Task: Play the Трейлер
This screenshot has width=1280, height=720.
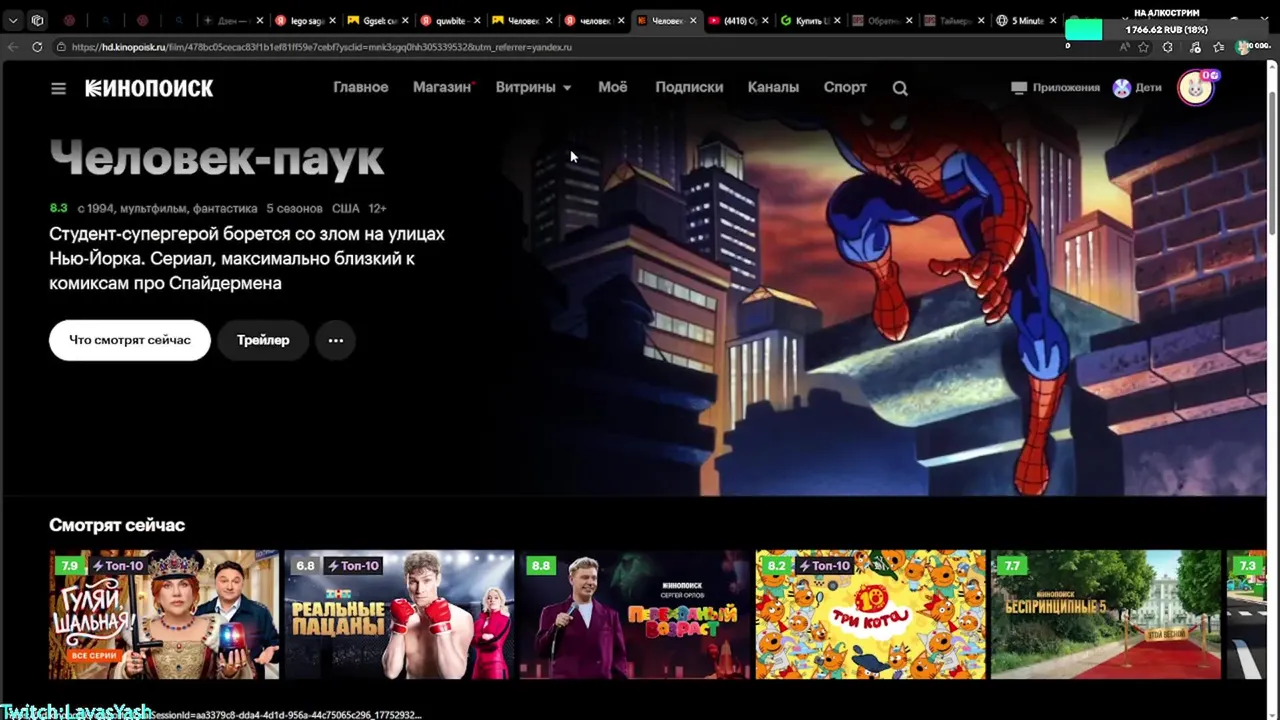Action: click(x=263, y=340)
